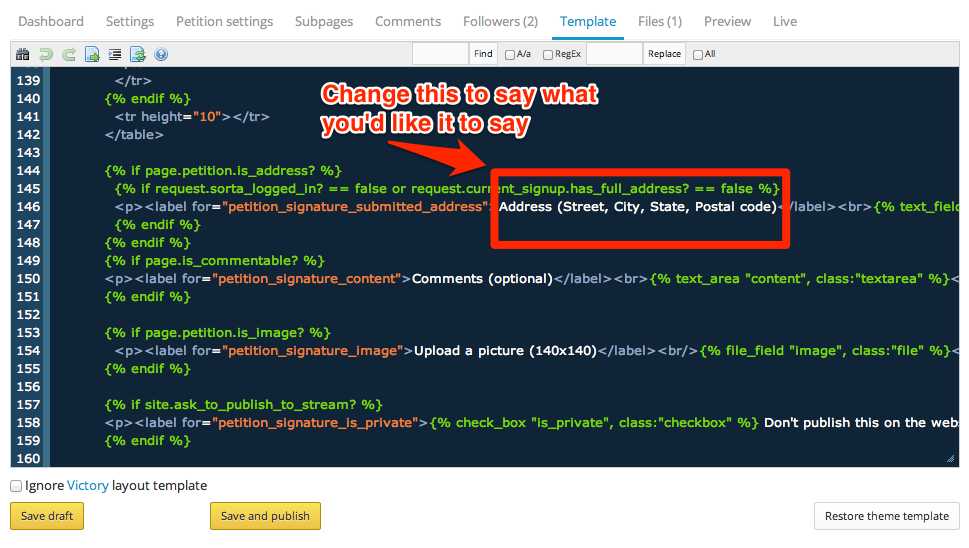Open the Comments tab

[408, 22]
